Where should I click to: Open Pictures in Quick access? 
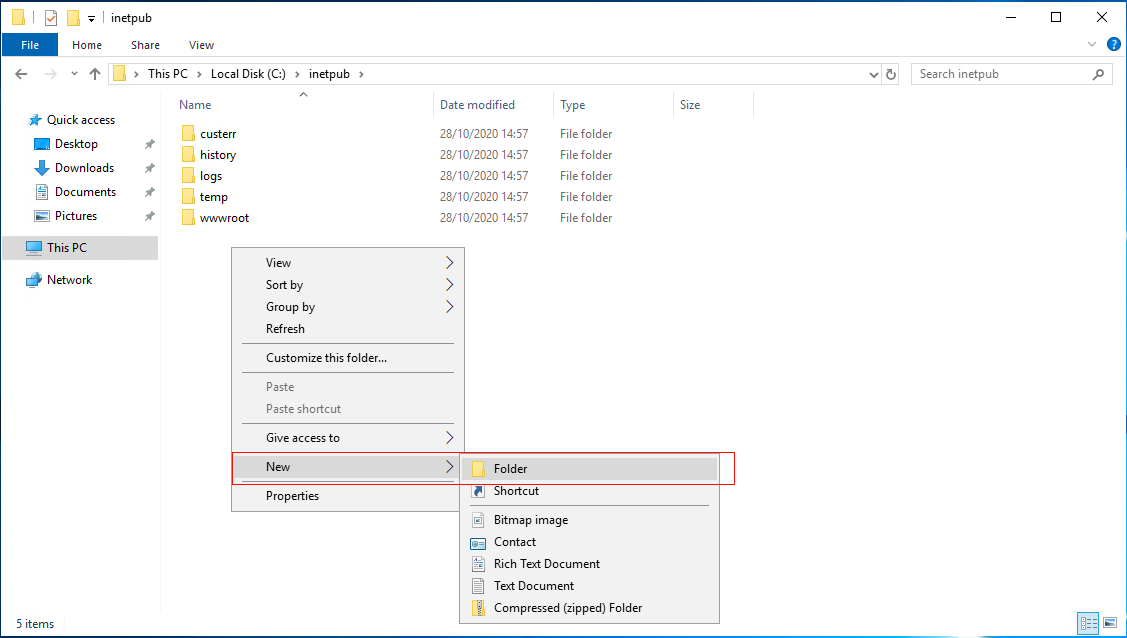[75, 216]
